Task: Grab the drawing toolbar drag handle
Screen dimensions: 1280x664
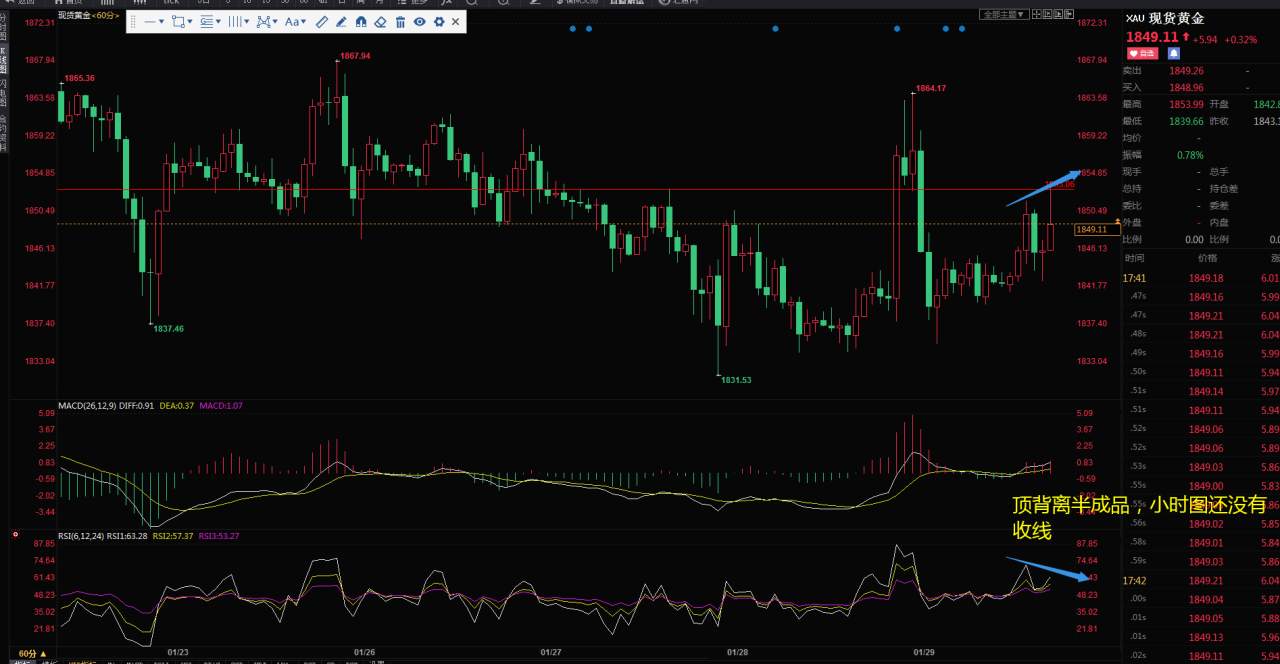Action: [133, 22]
